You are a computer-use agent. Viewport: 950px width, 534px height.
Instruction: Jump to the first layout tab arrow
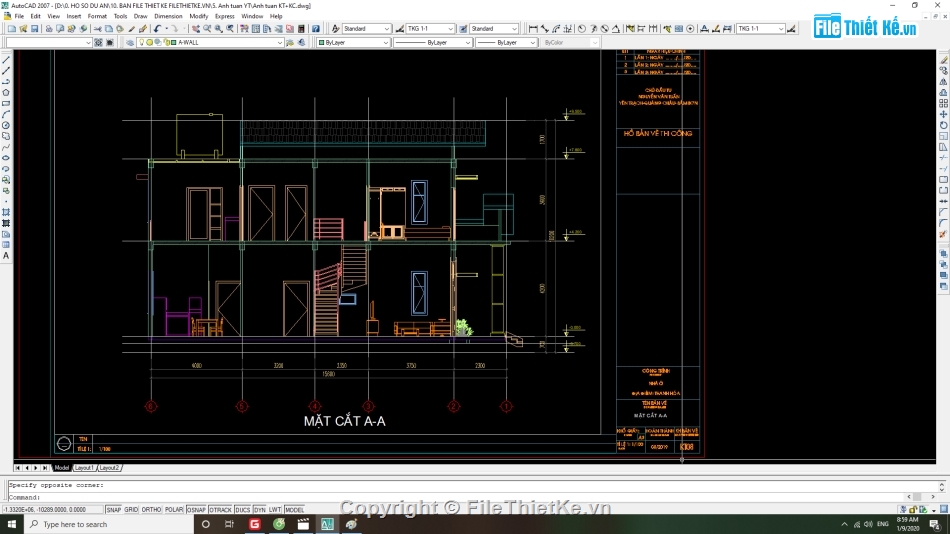coord(18,468)
